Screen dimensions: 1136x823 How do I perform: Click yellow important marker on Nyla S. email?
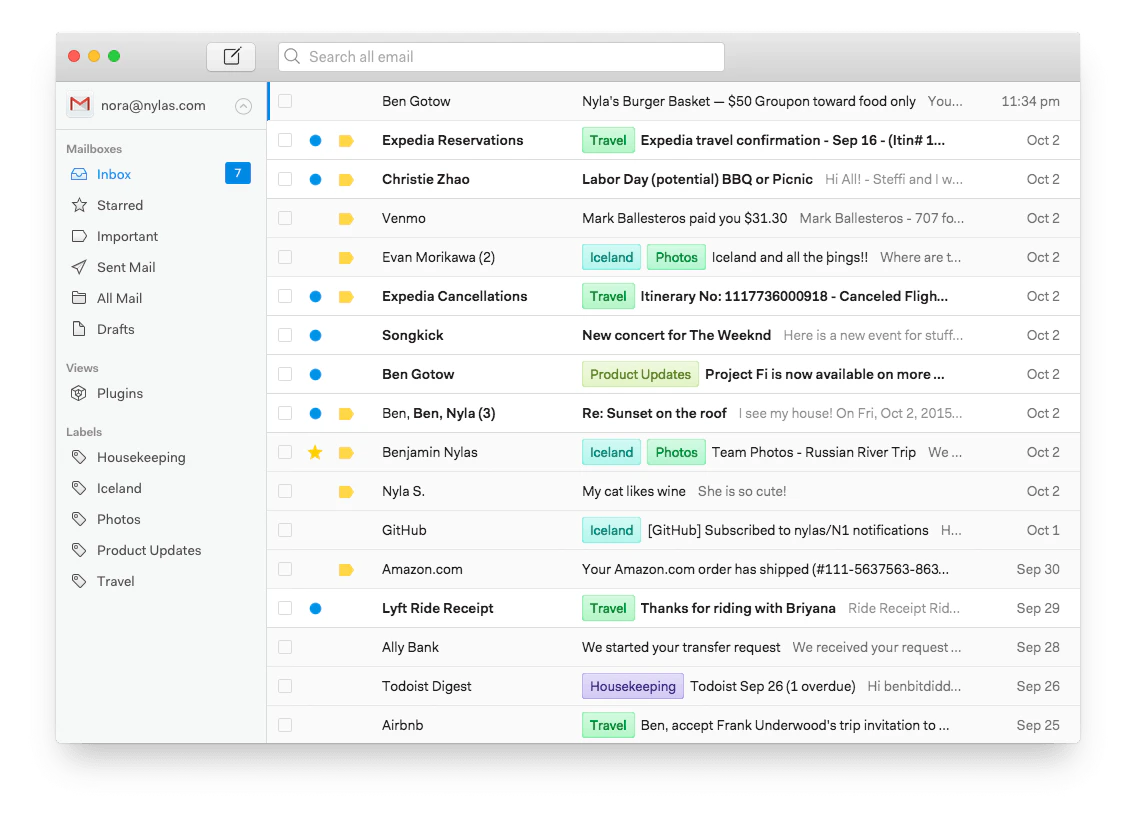346,492
